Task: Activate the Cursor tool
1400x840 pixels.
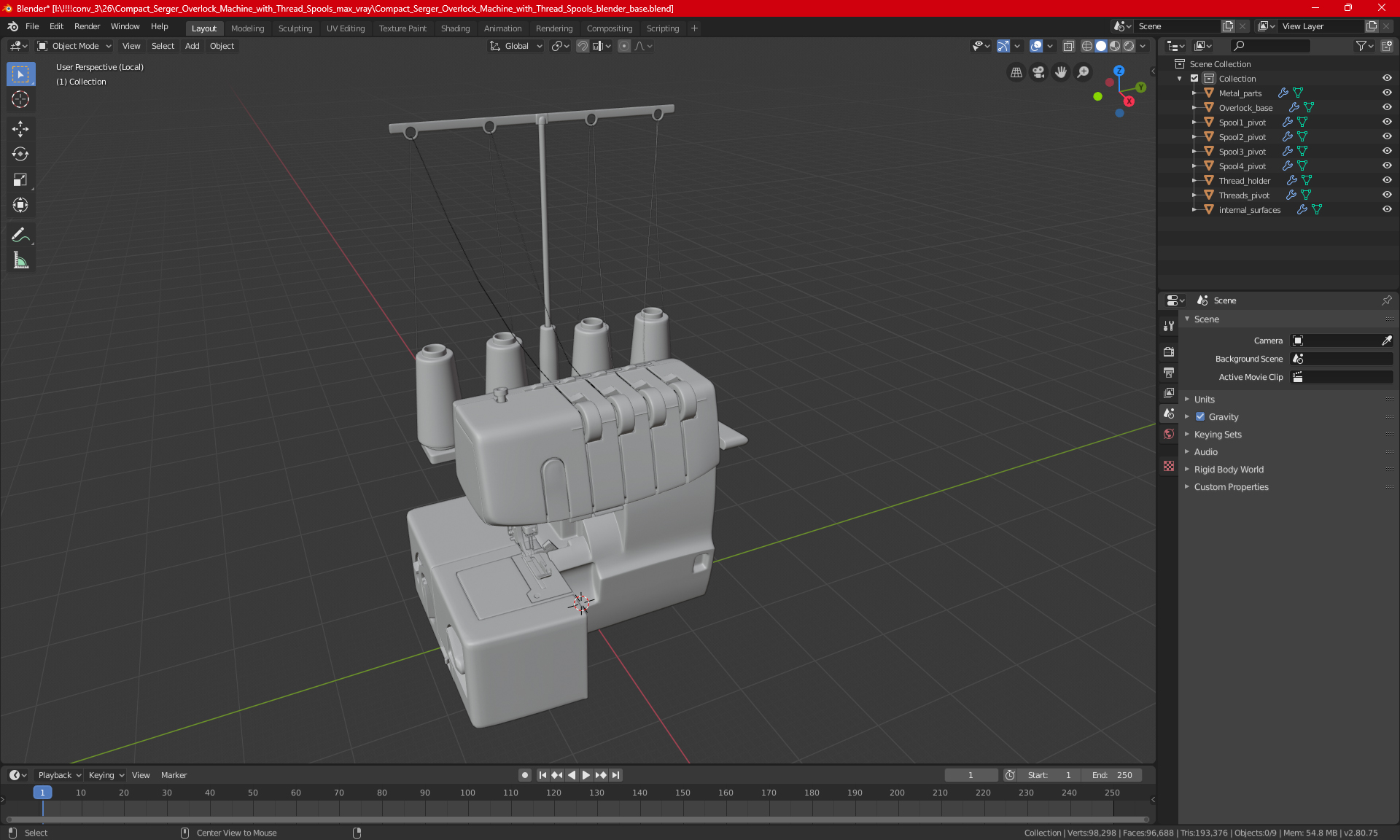Action: 20,100
